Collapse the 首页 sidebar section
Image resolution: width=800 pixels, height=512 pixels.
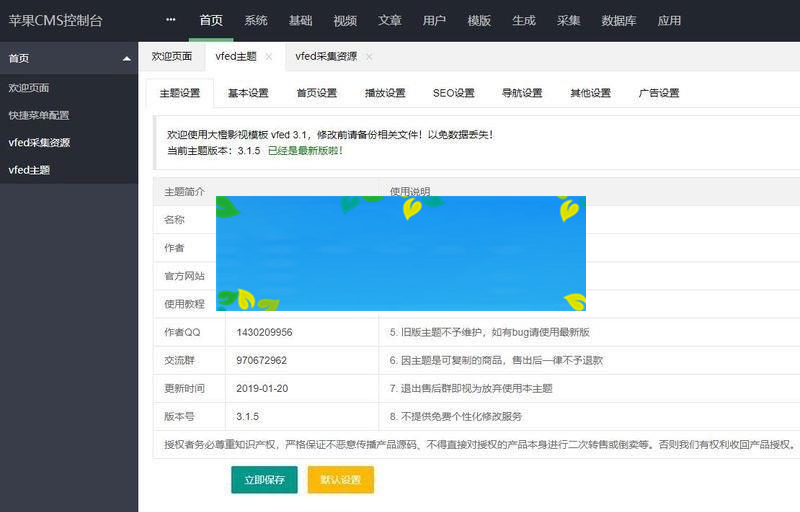point(126,59)
